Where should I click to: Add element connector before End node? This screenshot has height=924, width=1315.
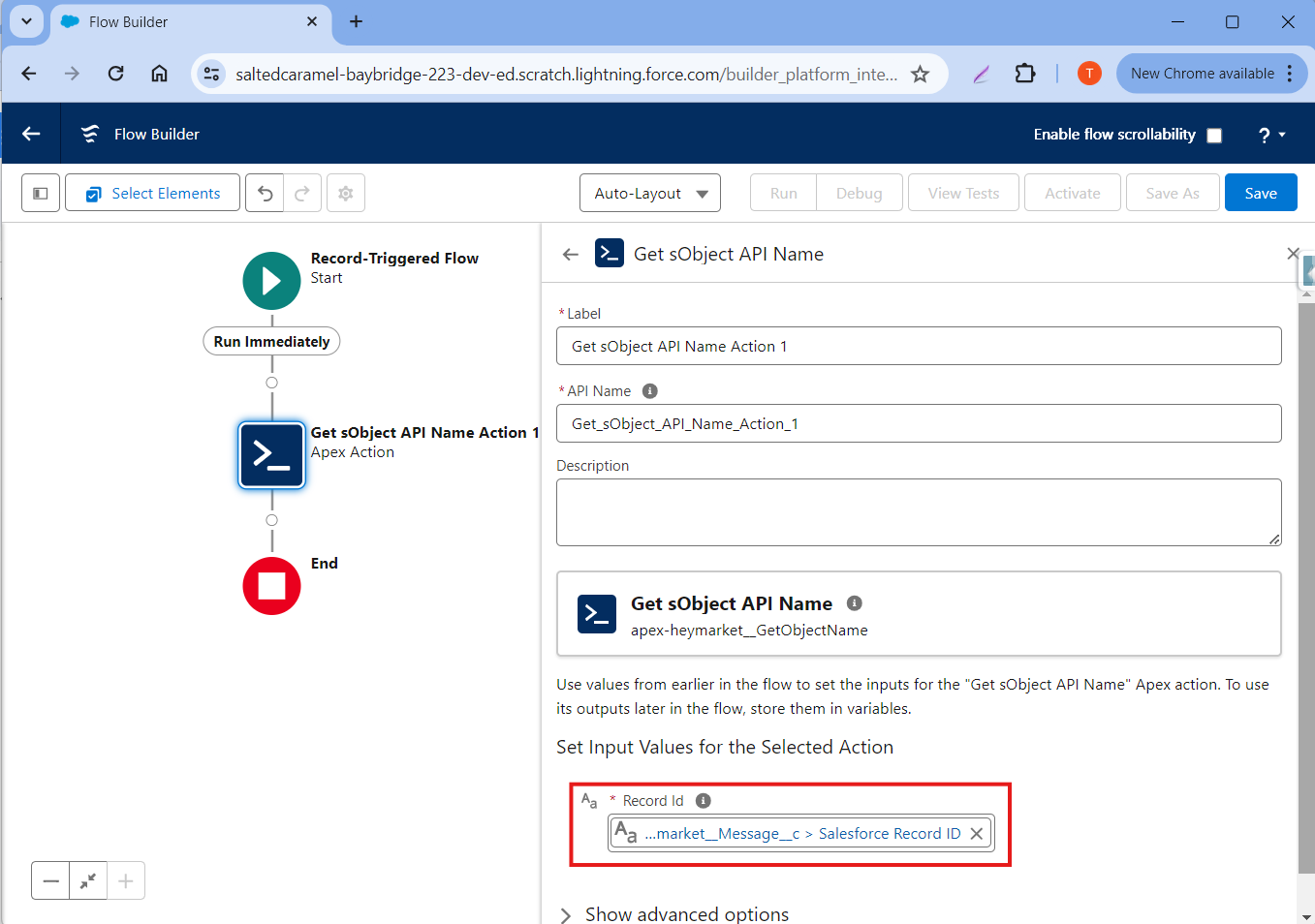272,520
